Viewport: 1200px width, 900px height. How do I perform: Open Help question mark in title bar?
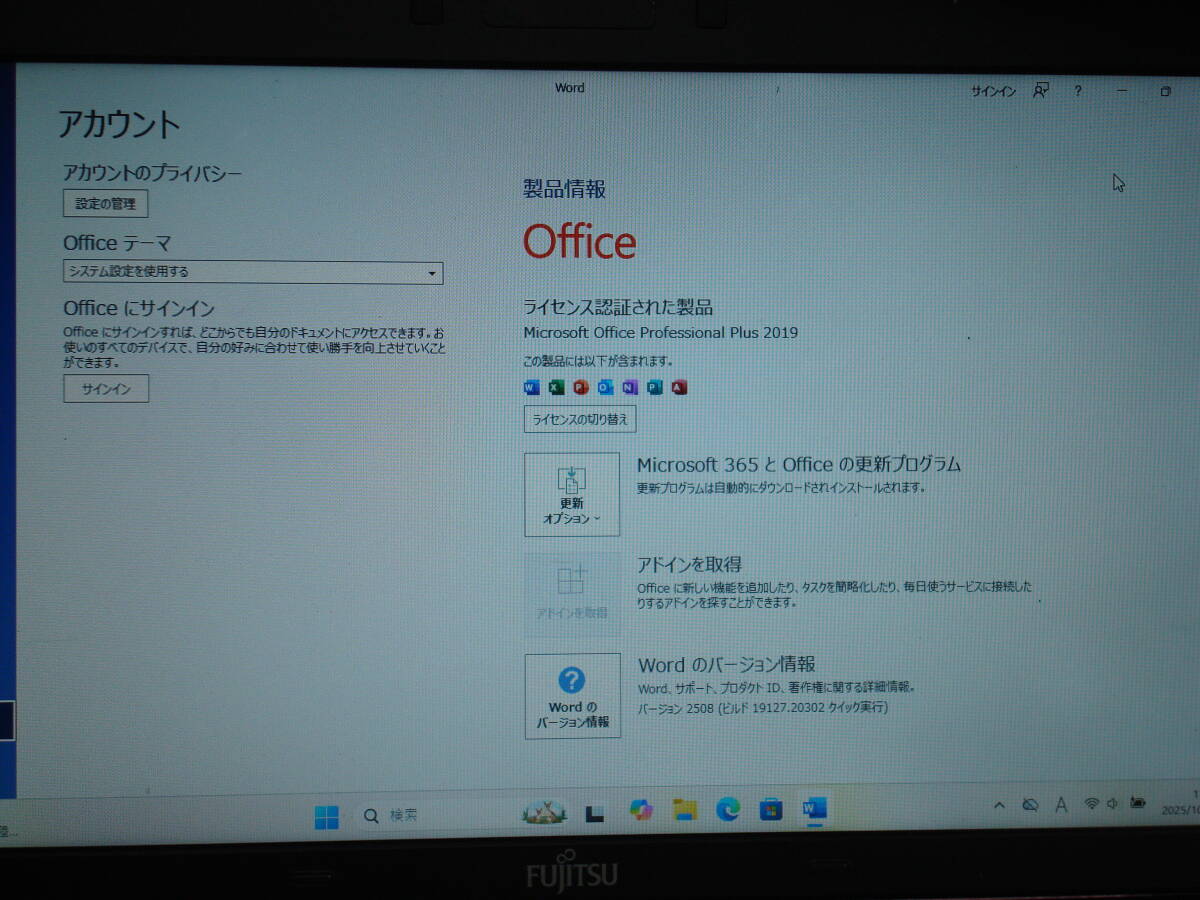(1078, 91)
